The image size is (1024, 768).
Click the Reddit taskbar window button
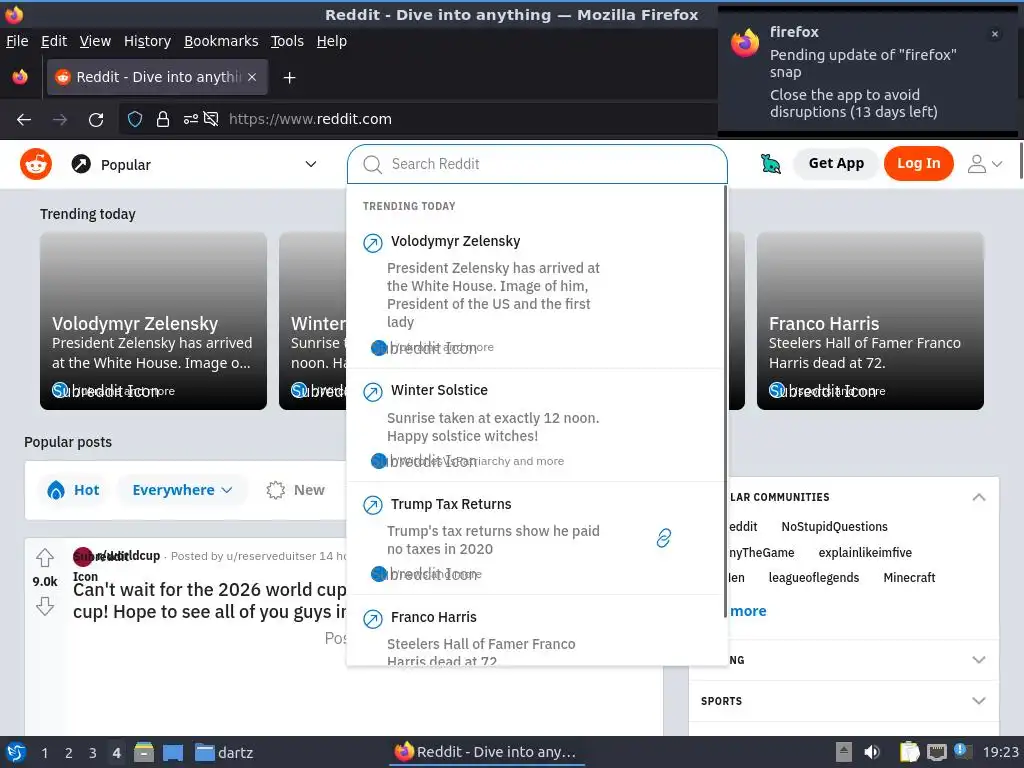click(x=485, y=752)
